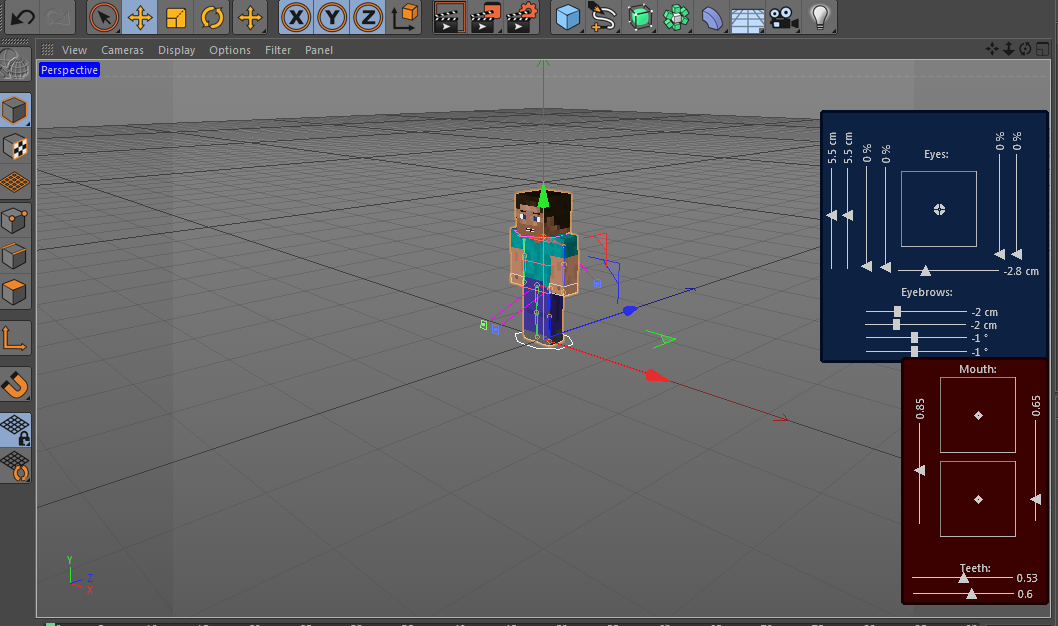
Task: Click the Undo arrow icon
Action: click(22, 17)
